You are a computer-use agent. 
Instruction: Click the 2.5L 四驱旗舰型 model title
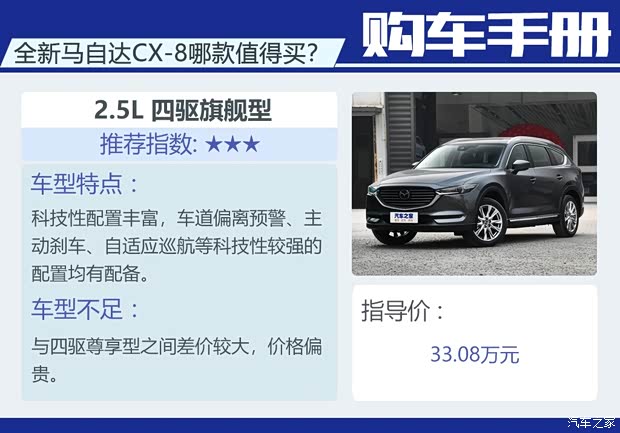click(x=183, y=110)
